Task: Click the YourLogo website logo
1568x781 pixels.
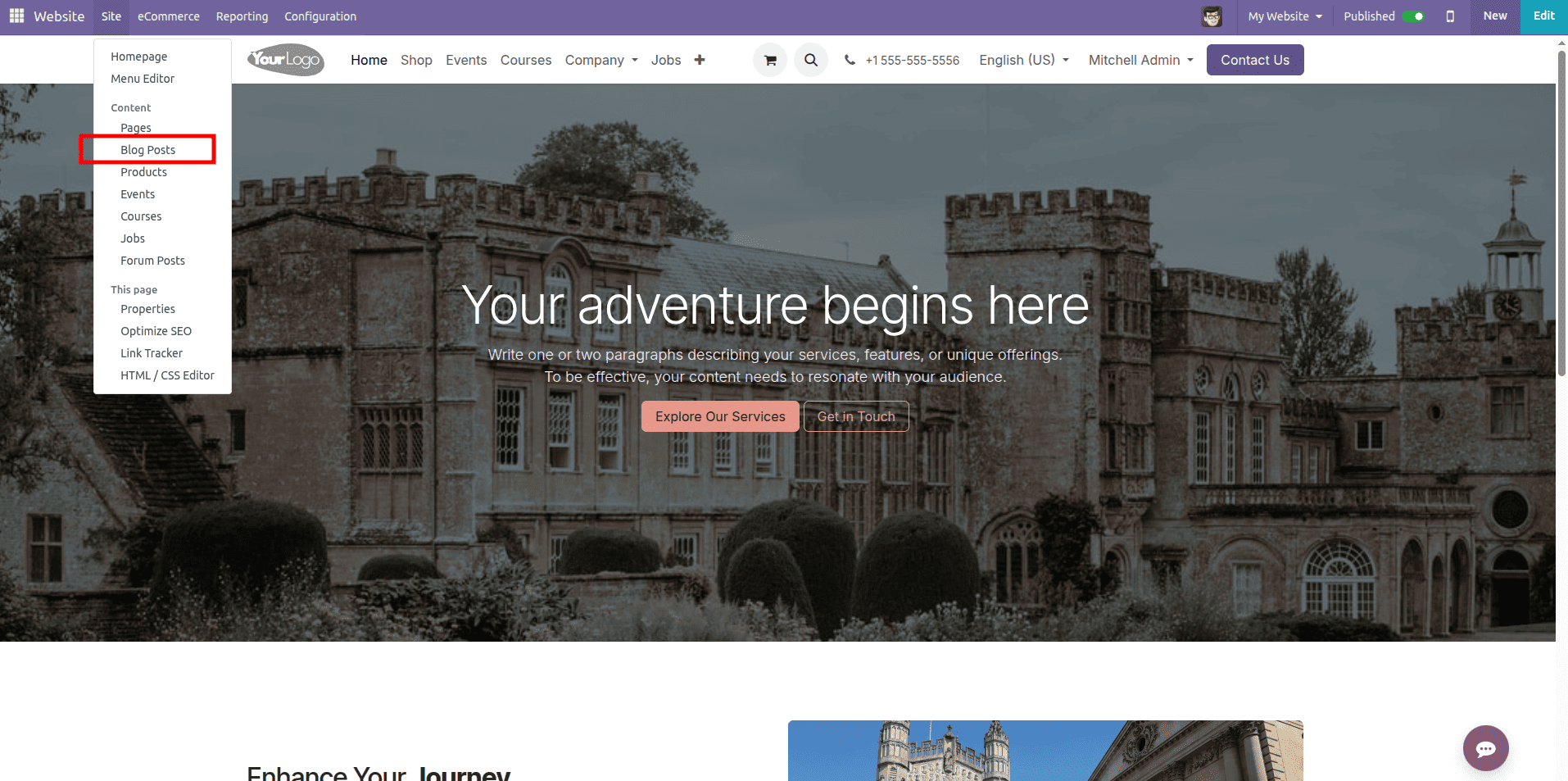Action: pyautogui.click(x=285, y=59)
